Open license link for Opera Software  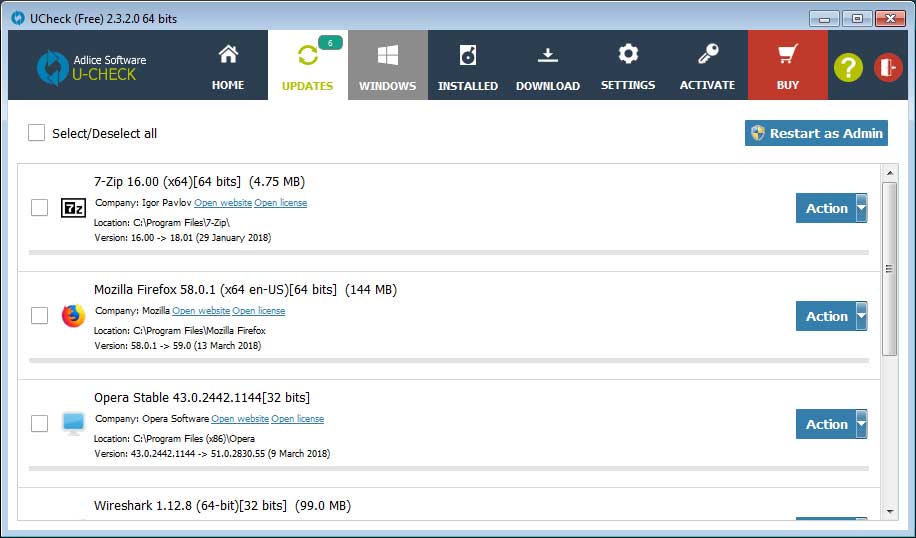click(297, 419)
